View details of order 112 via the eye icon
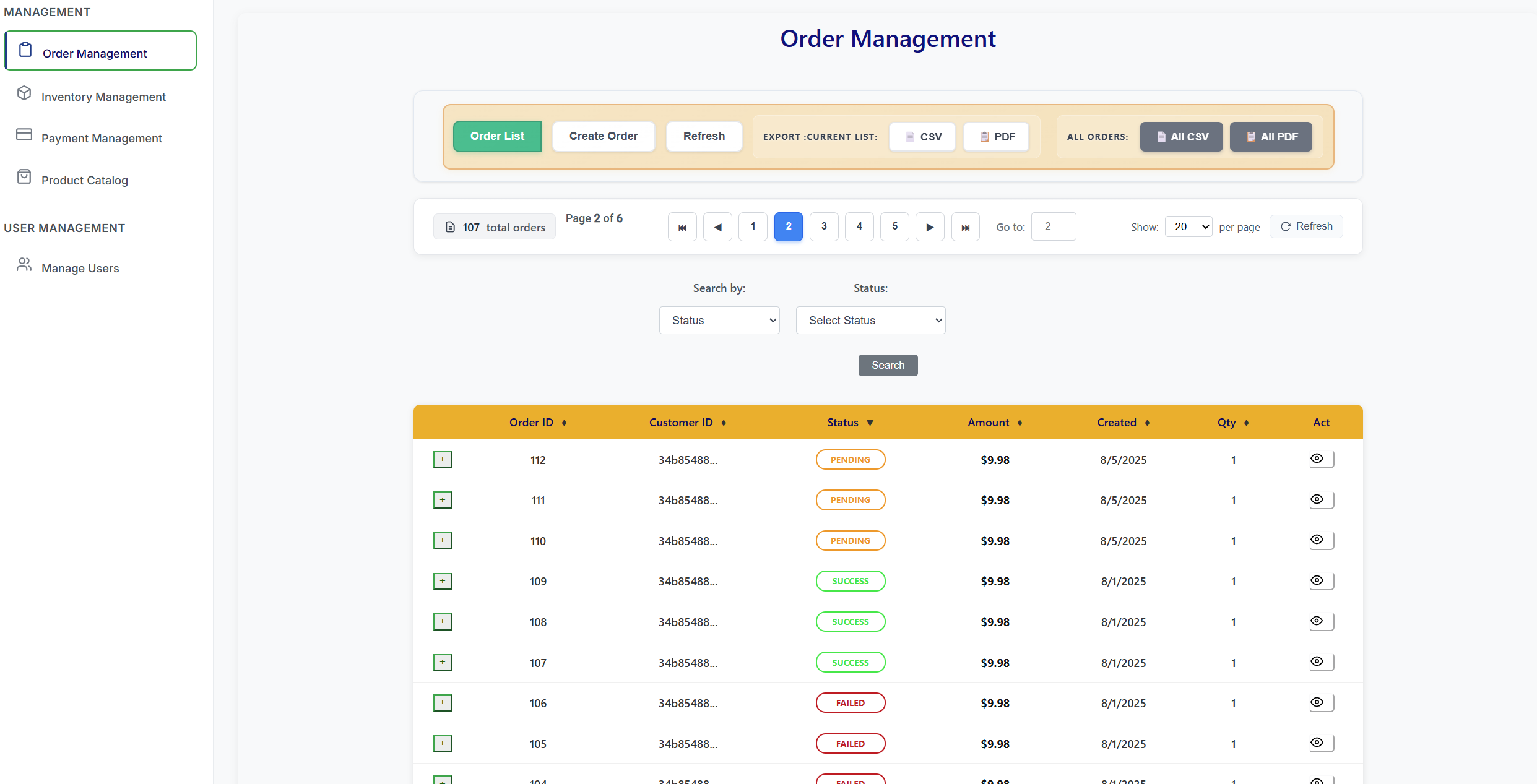This screenshot has height=784, width=1537. pos(1317,459)
